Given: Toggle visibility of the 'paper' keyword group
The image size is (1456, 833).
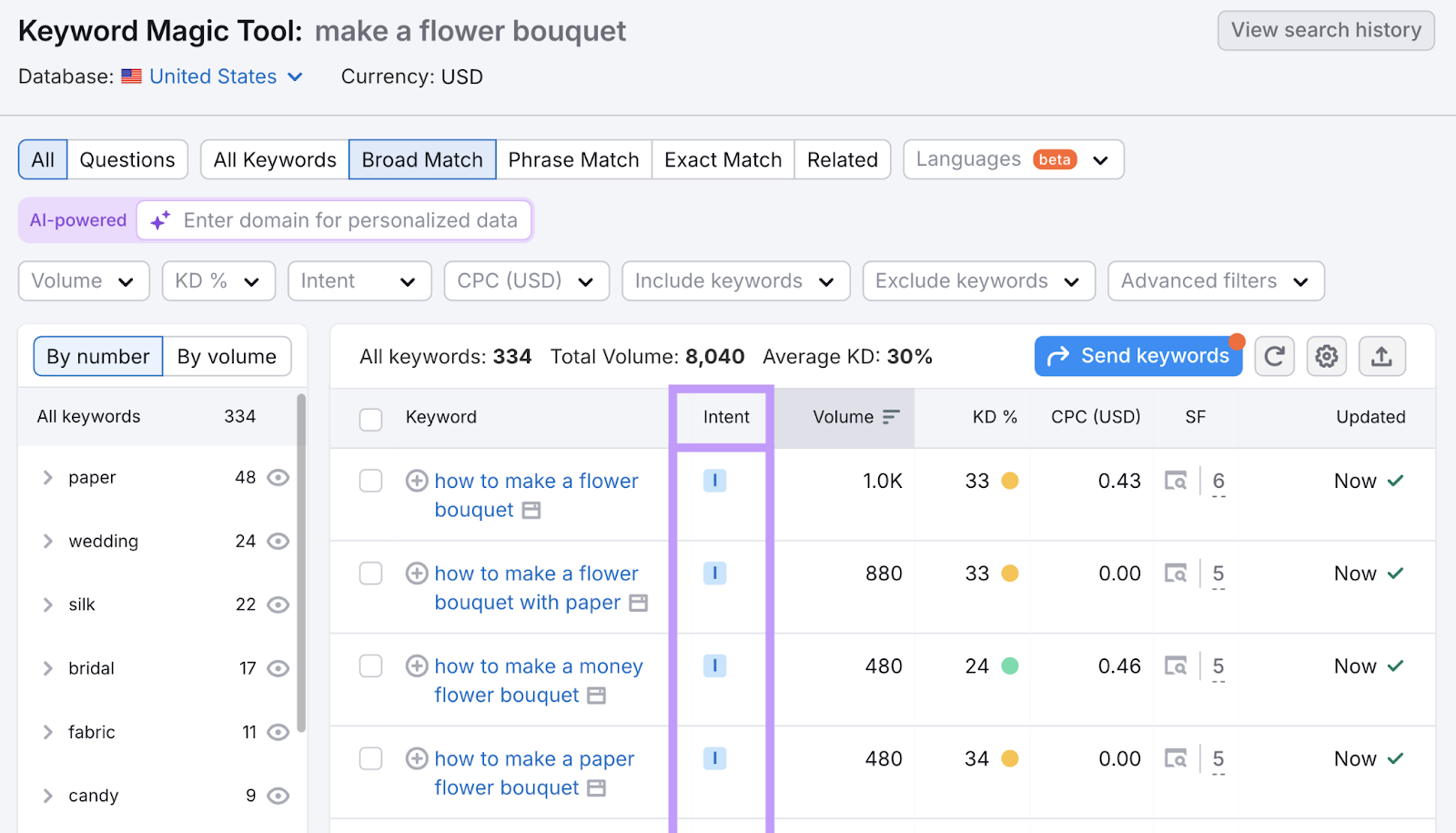Looking at the screenshot, I should click(278, 477).
